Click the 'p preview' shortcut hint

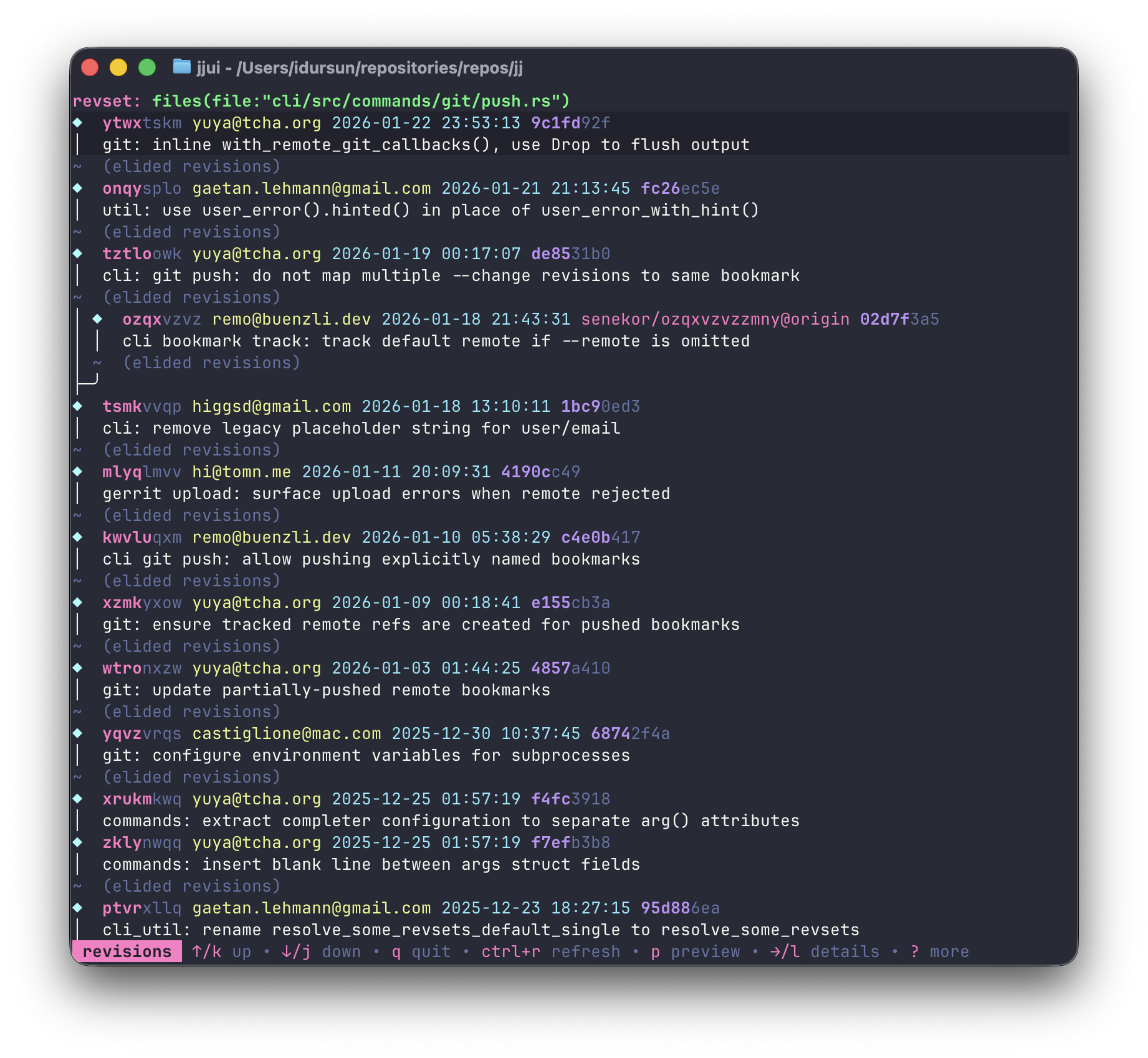696,951
